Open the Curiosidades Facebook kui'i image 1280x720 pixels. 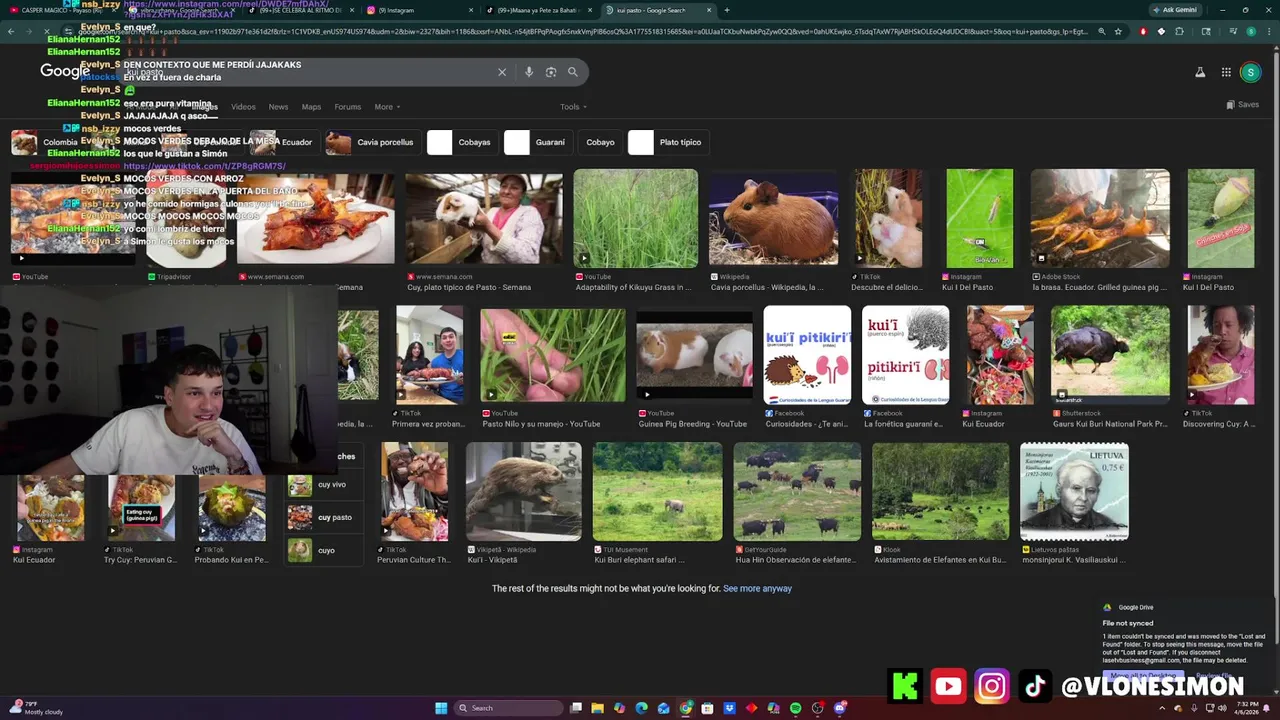pyautogui.click(x=807, y=355)
